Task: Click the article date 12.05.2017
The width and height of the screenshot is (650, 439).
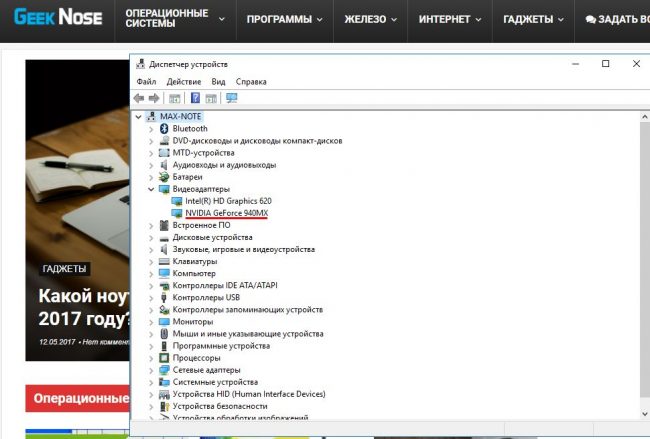Action: (x=57, y=342)
